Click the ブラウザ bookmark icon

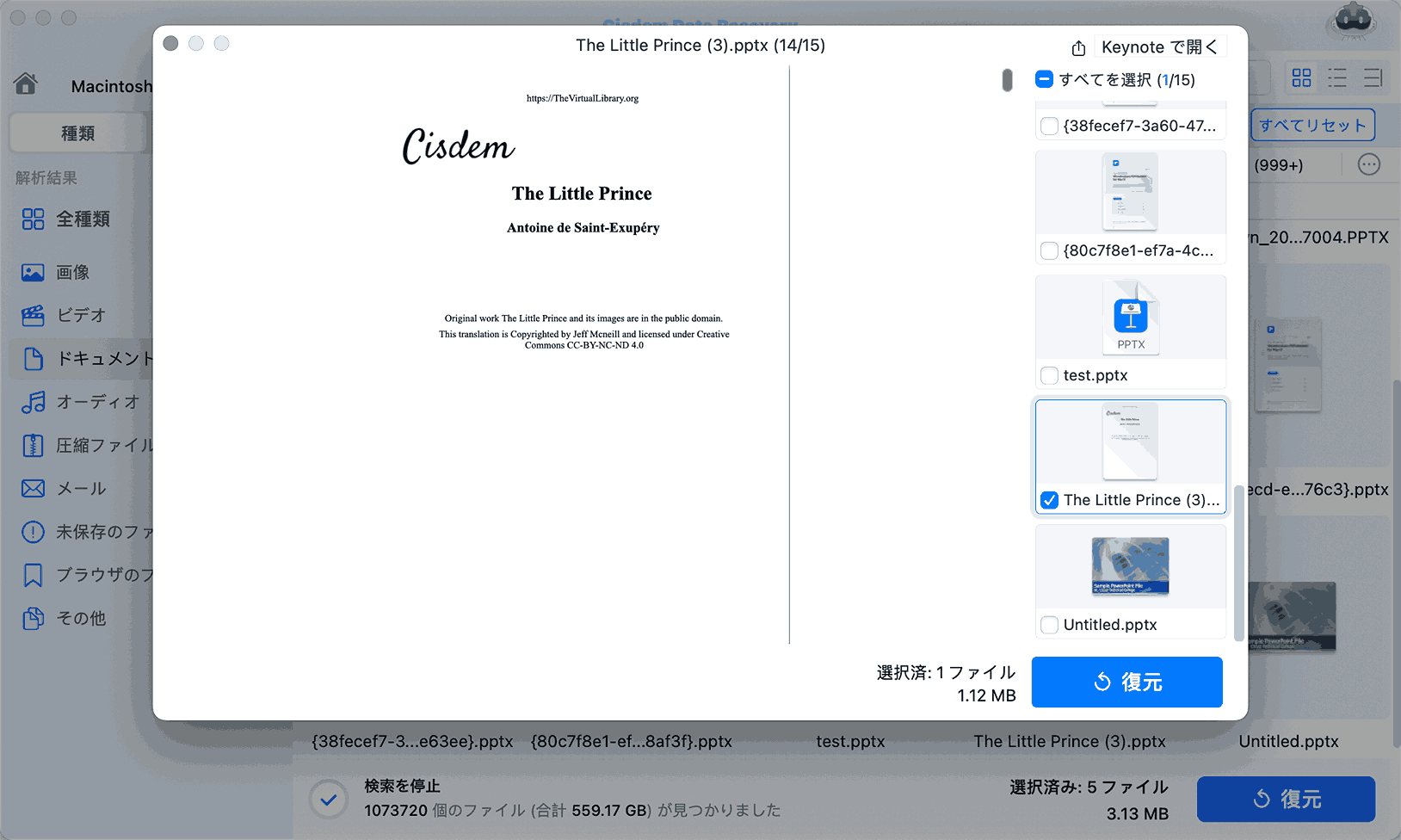[x=33, y=575]
